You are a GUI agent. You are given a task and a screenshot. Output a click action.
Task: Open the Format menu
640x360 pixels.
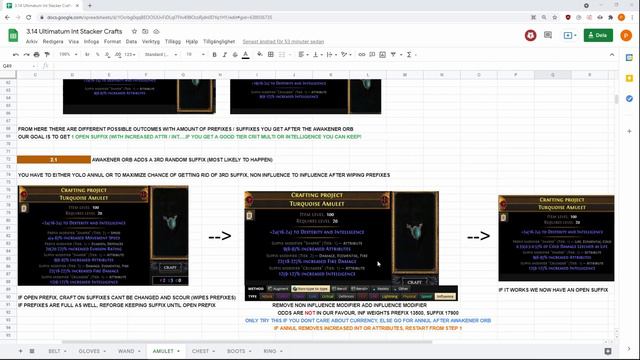click(x=112, y=42)
